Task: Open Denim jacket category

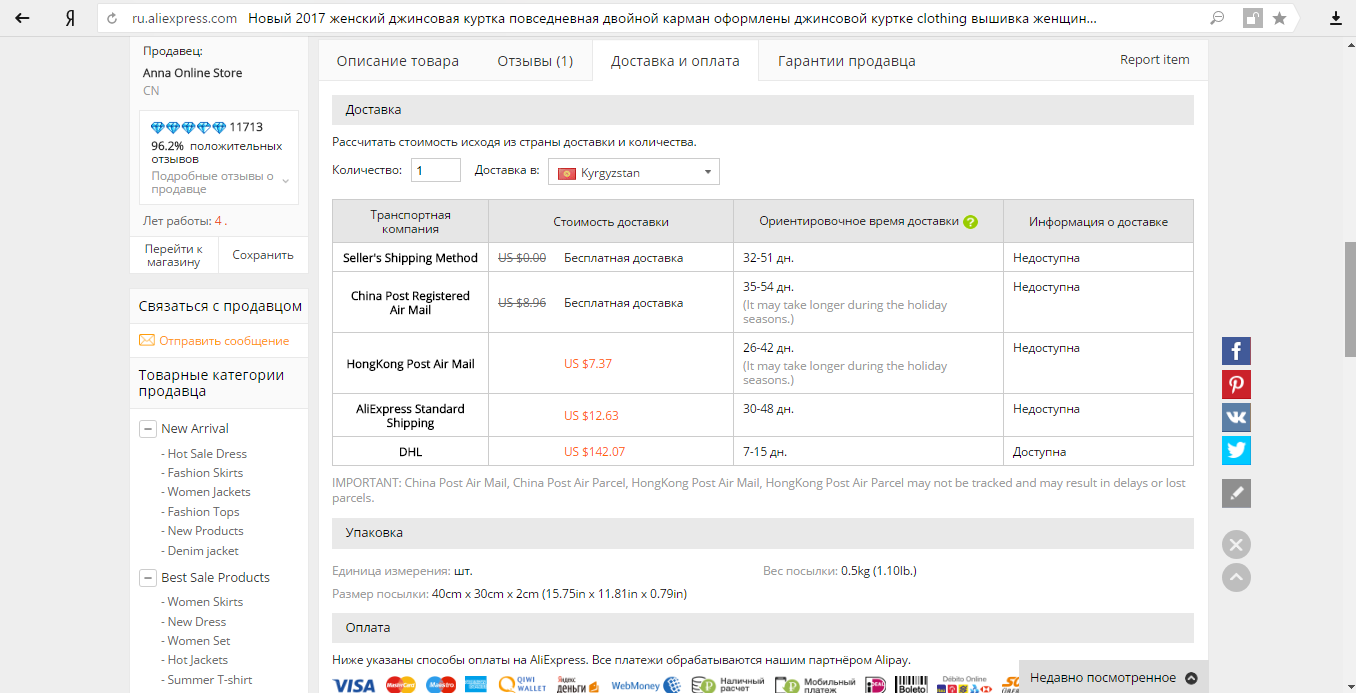Action: tap(203, 551)
